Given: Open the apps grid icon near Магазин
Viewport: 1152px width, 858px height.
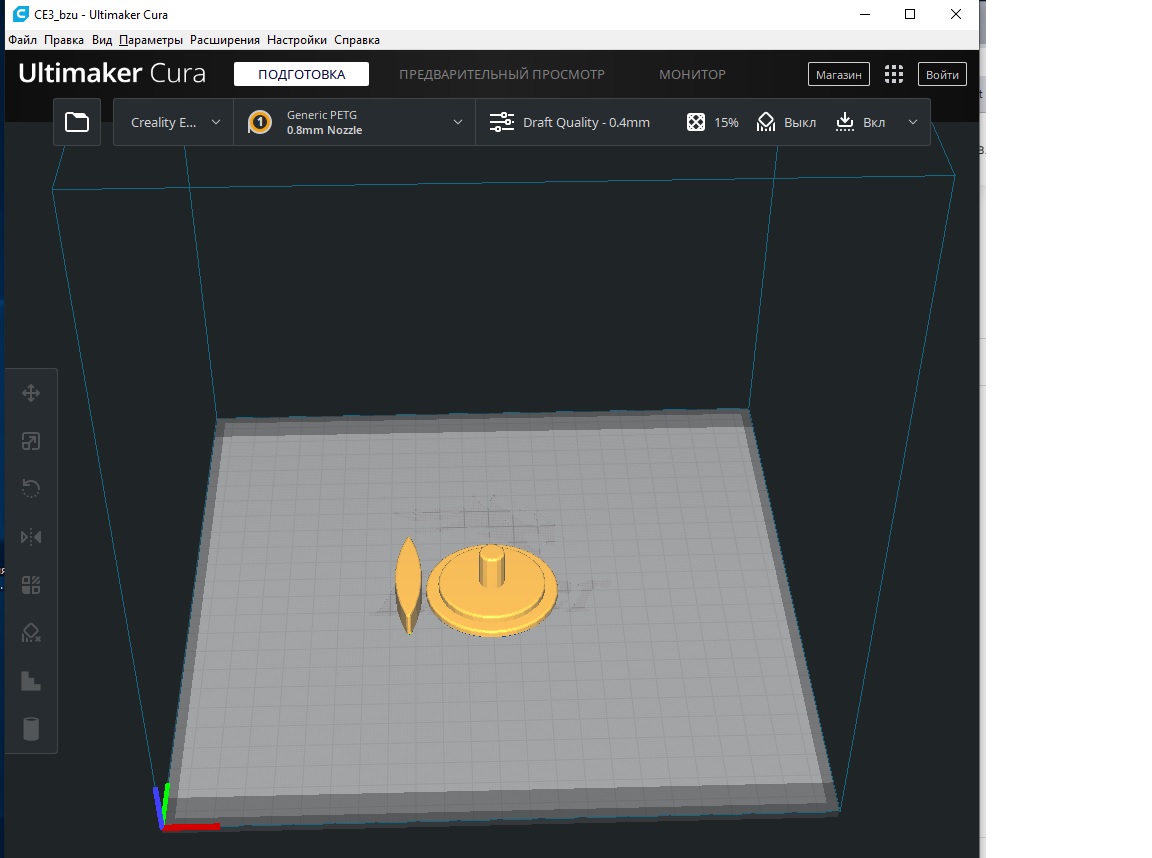Looking at the screenshot, I should click(x=894, y=74).
